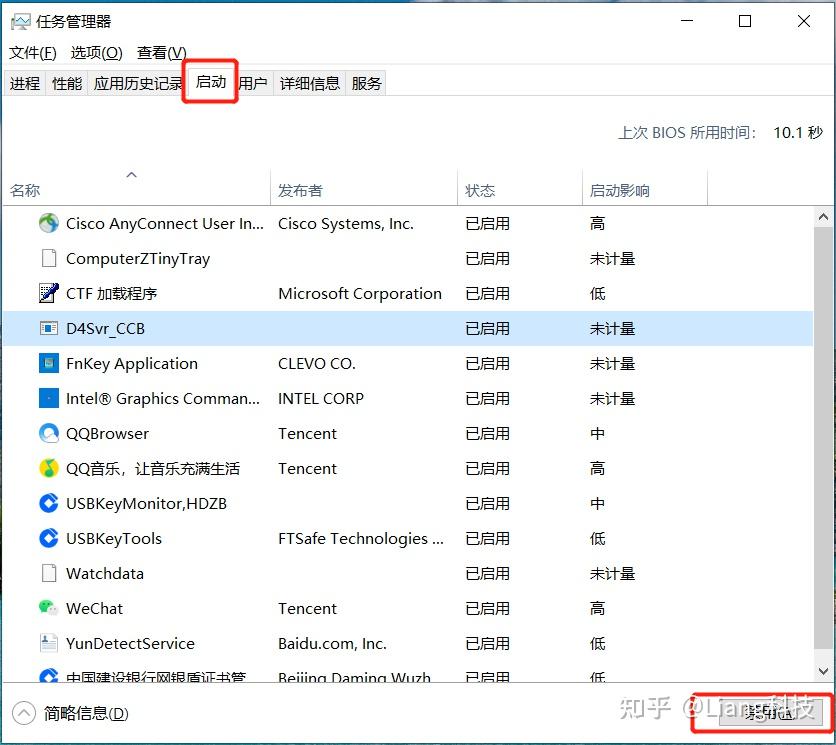The width and height of the screenshot is (836, 745).
Task: Click the scrollbar down arrow
Action: click(823, 671)
